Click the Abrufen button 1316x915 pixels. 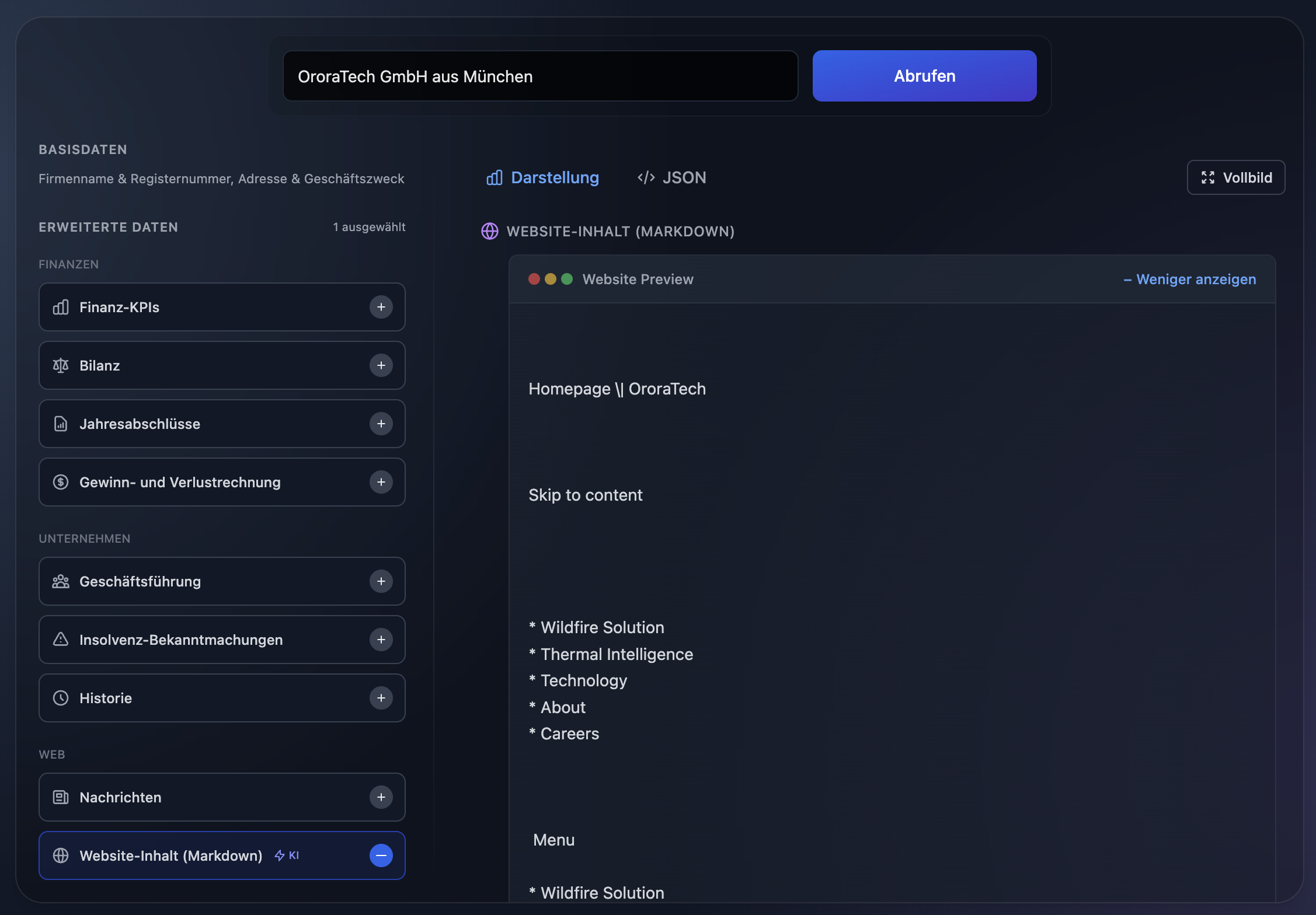[924, 76]
